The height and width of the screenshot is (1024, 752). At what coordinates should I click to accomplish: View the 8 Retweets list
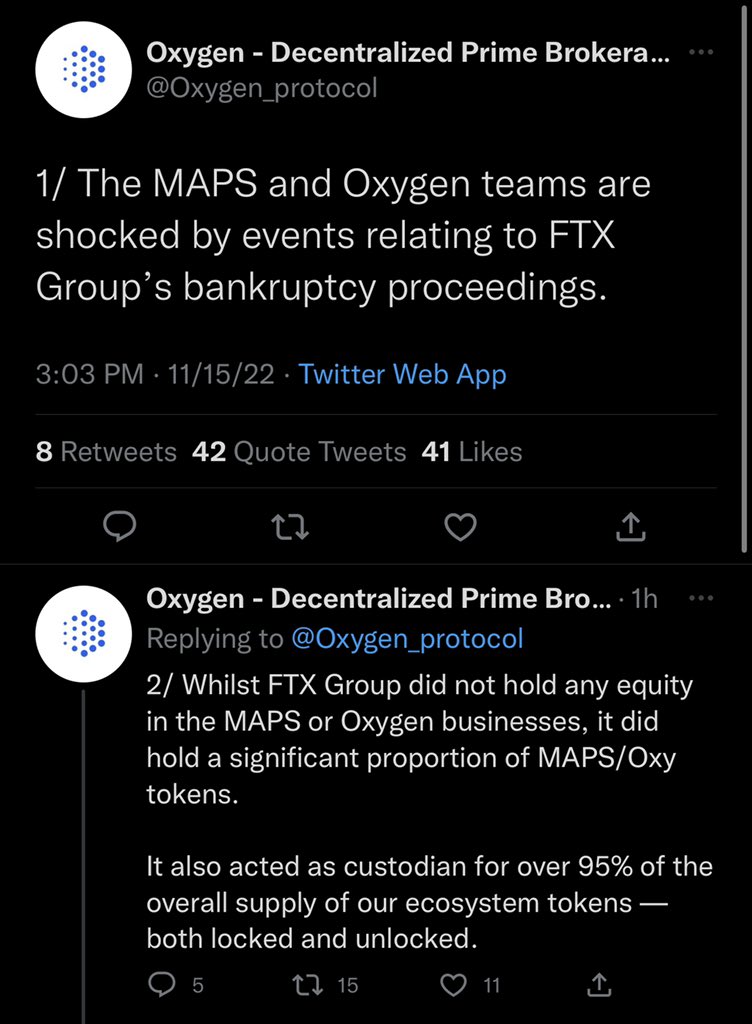pos(105,452)
